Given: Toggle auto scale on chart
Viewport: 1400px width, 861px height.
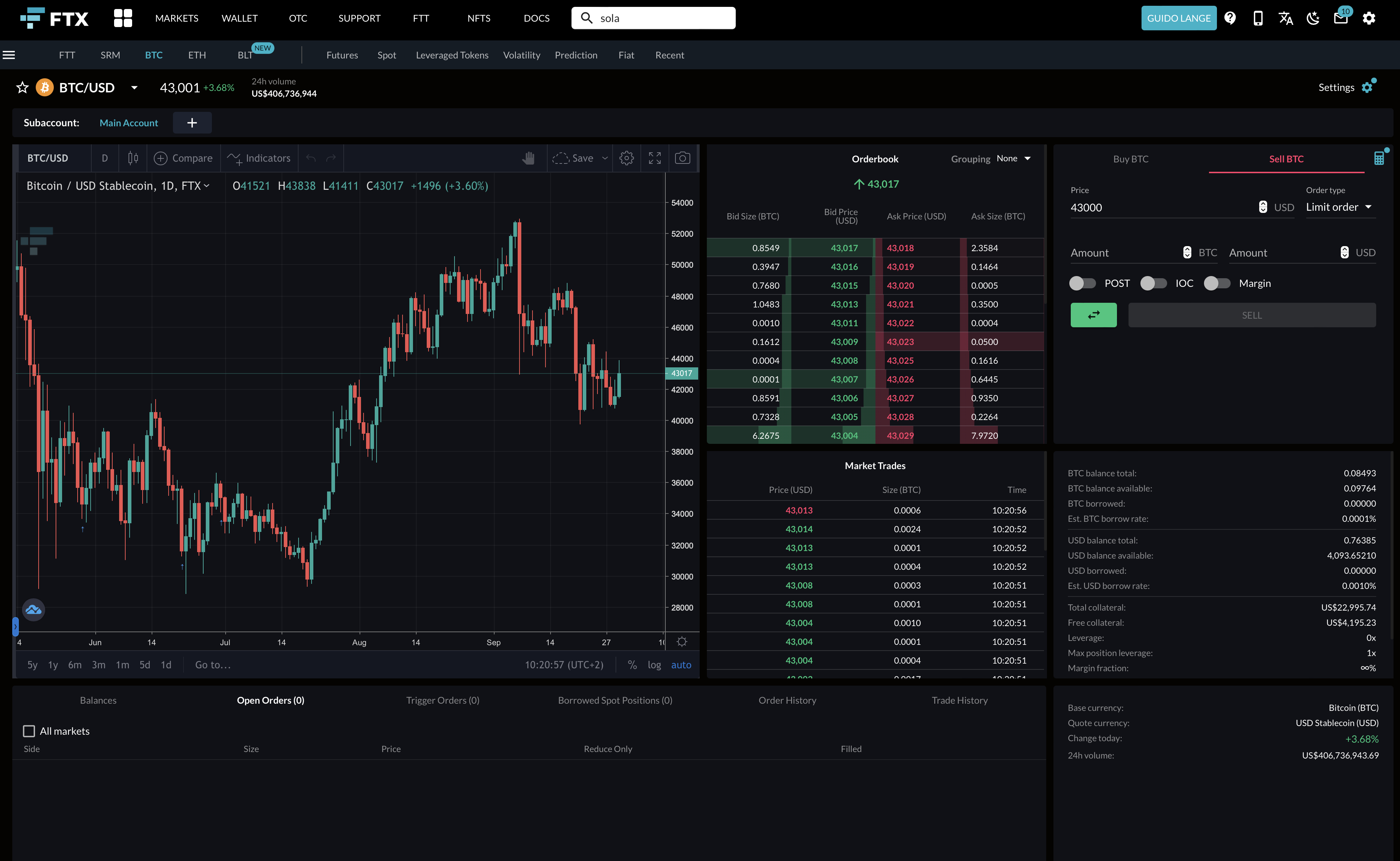Looking at the screenshot, I should coord(681,665).
